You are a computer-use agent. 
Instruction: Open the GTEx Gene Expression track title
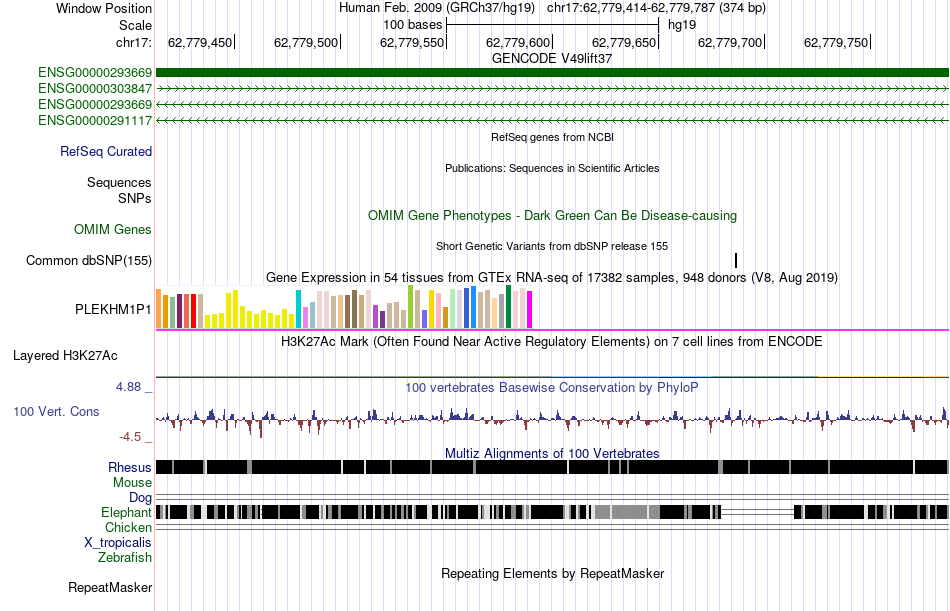(552, 278)
